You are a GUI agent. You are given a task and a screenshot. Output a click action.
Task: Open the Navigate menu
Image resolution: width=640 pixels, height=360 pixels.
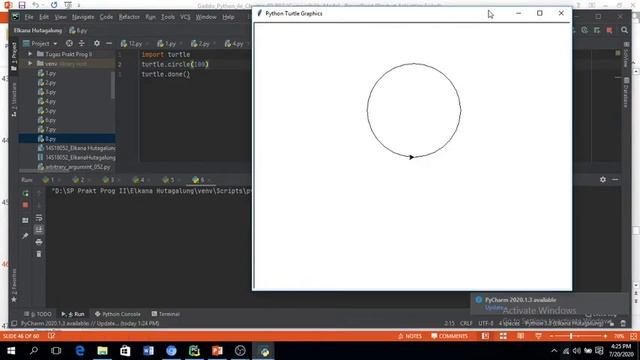[83, 17]
